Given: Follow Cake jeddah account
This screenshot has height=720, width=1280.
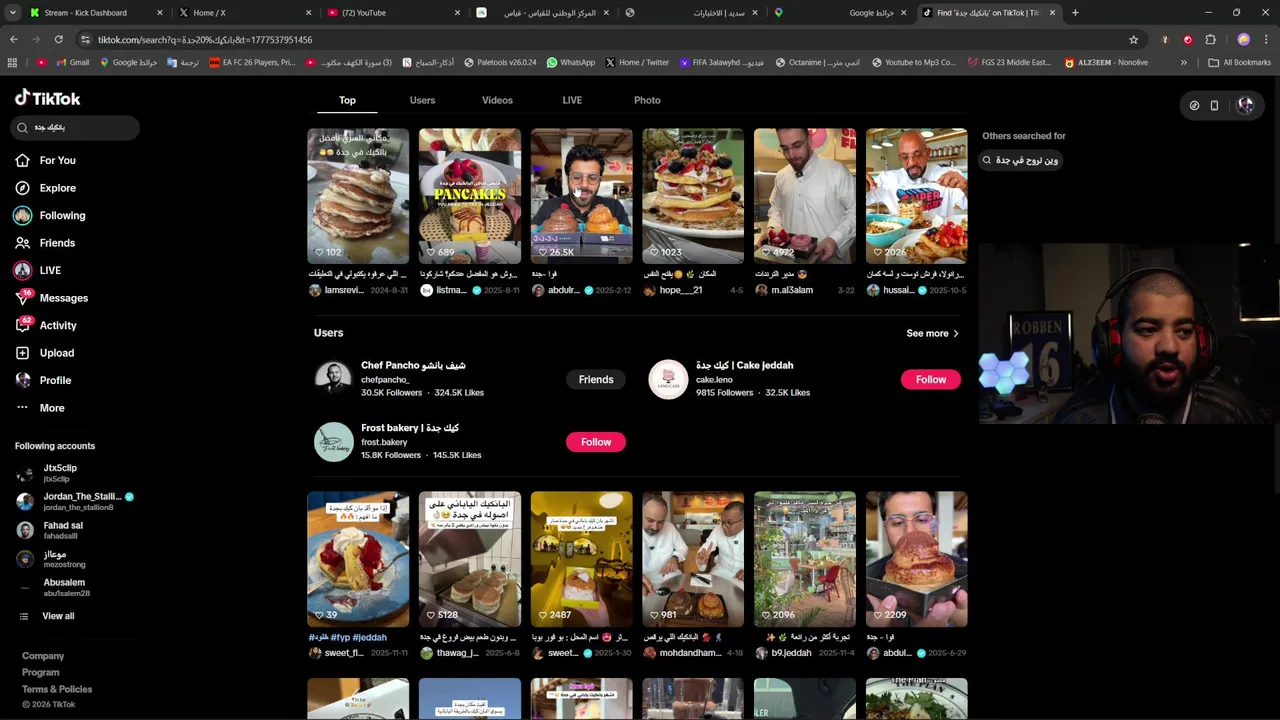Looking at the screenshot, I should point(930,379).
